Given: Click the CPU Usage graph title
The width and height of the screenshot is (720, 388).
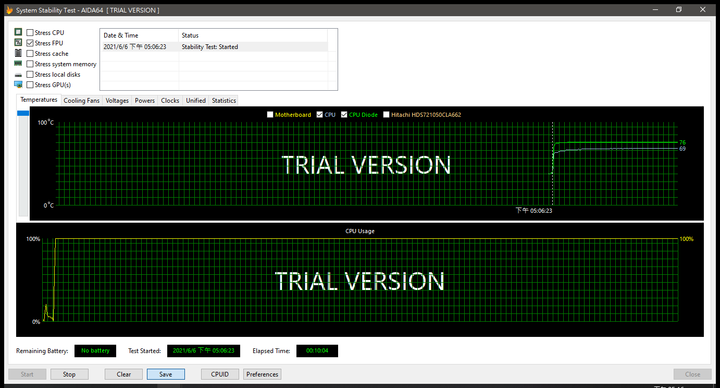Looking at the screenshot, I should 360,231.
